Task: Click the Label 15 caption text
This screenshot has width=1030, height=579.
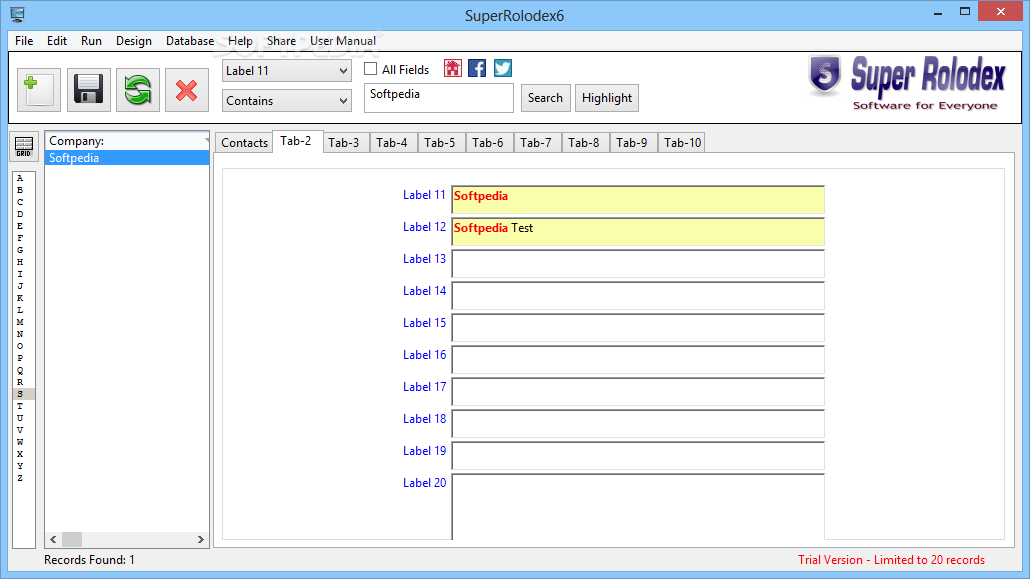Action: point(424,323)
